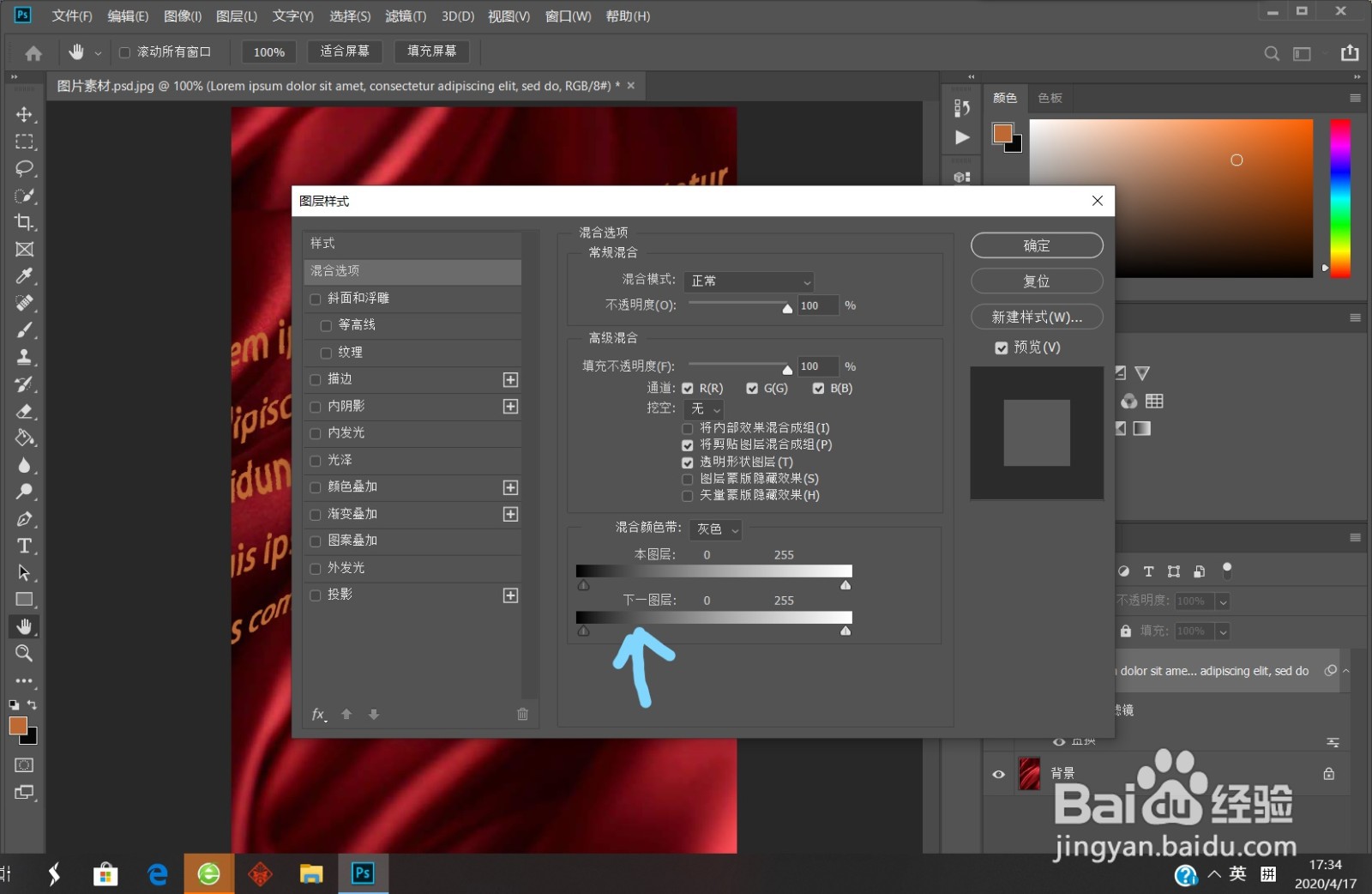Image resolution: width=1372 pixels, height=894 pixels.
Task: Select the Eyedropper tool
Action: click(24, 276)
